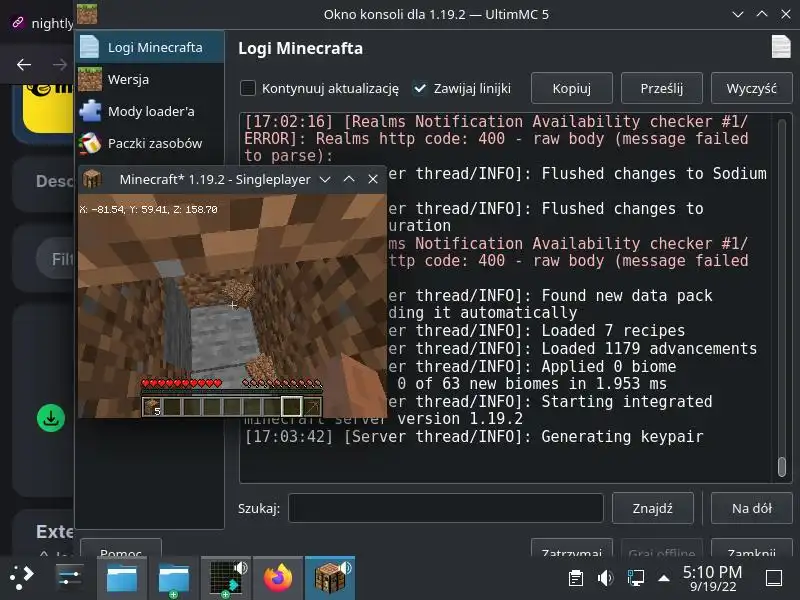The width and height of the screenshot is (800, 600).
Task: Select the highlighted empty hotbar slot
Action: point(291,407)
